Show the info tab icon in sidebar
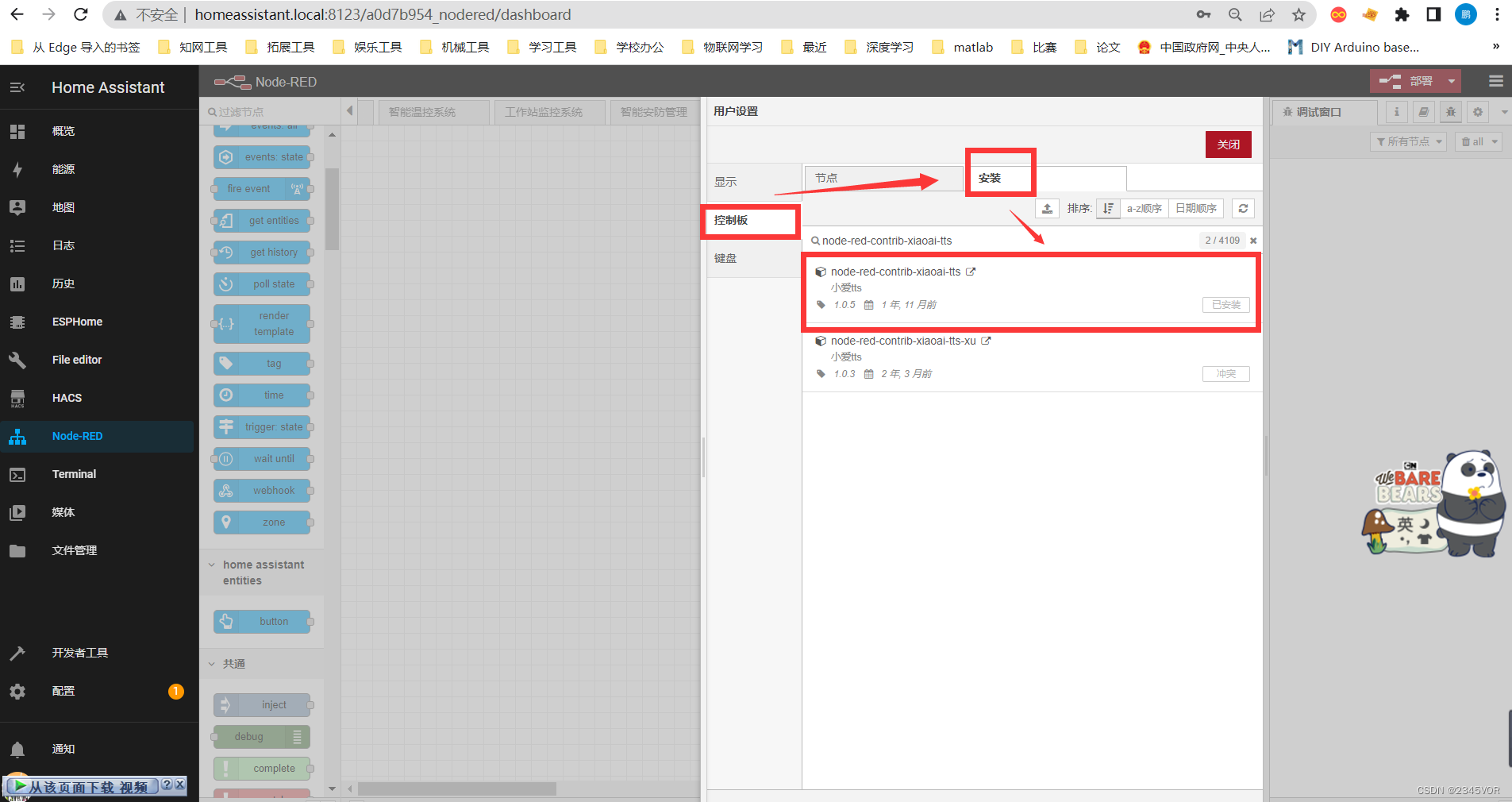The image size is (1512, 802). [1397, 112]
